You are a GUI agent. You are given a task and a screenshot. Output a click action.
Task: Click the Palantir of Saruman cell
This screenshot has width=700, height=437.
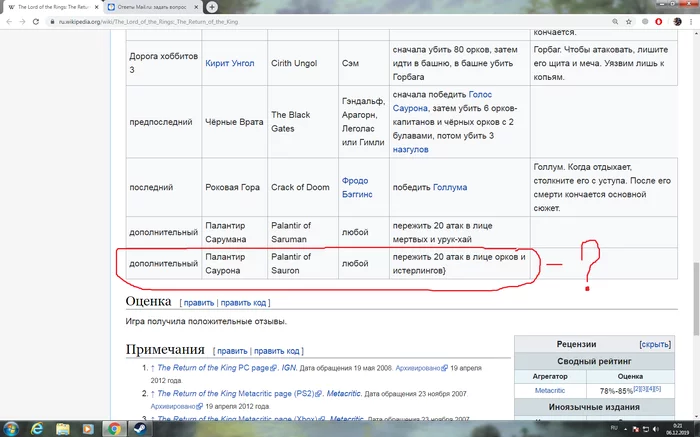coord(303,232)
